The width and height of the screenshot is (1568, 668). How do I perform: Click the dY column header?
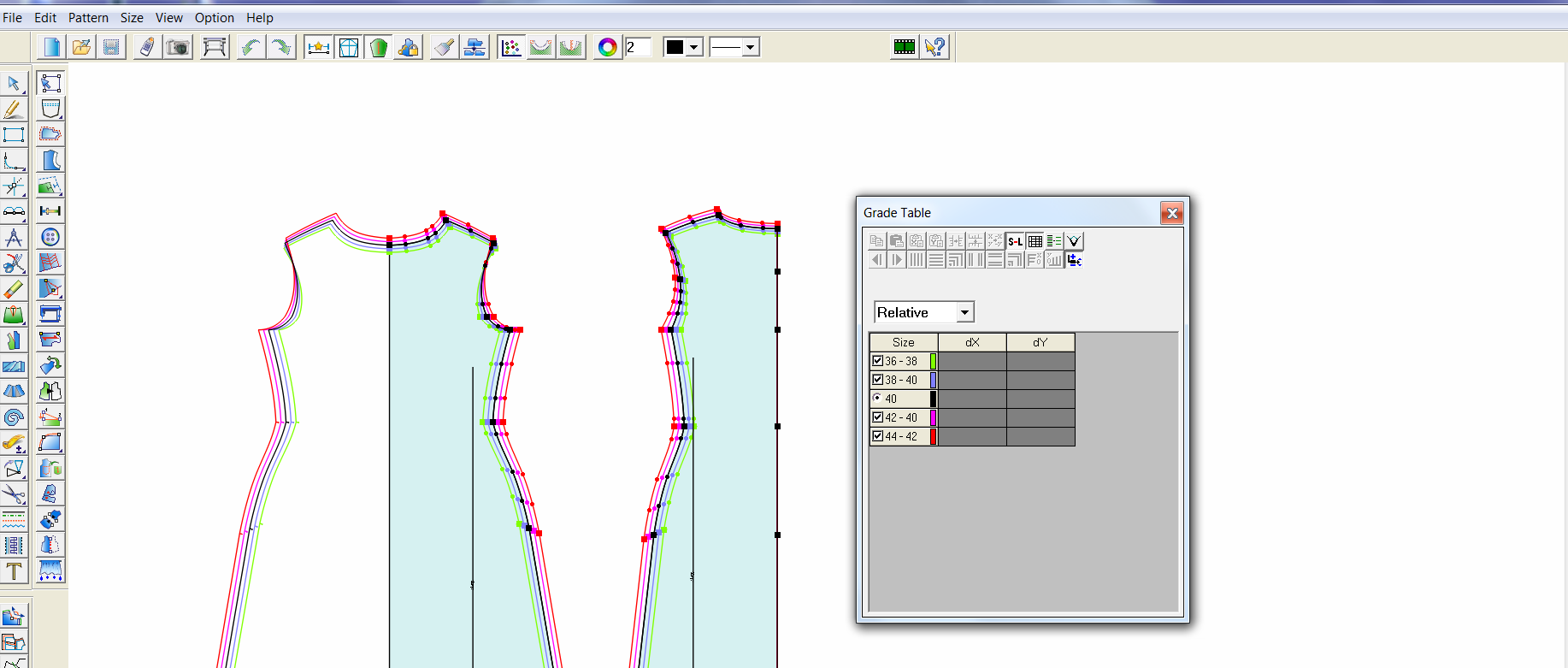point(1040,342)
